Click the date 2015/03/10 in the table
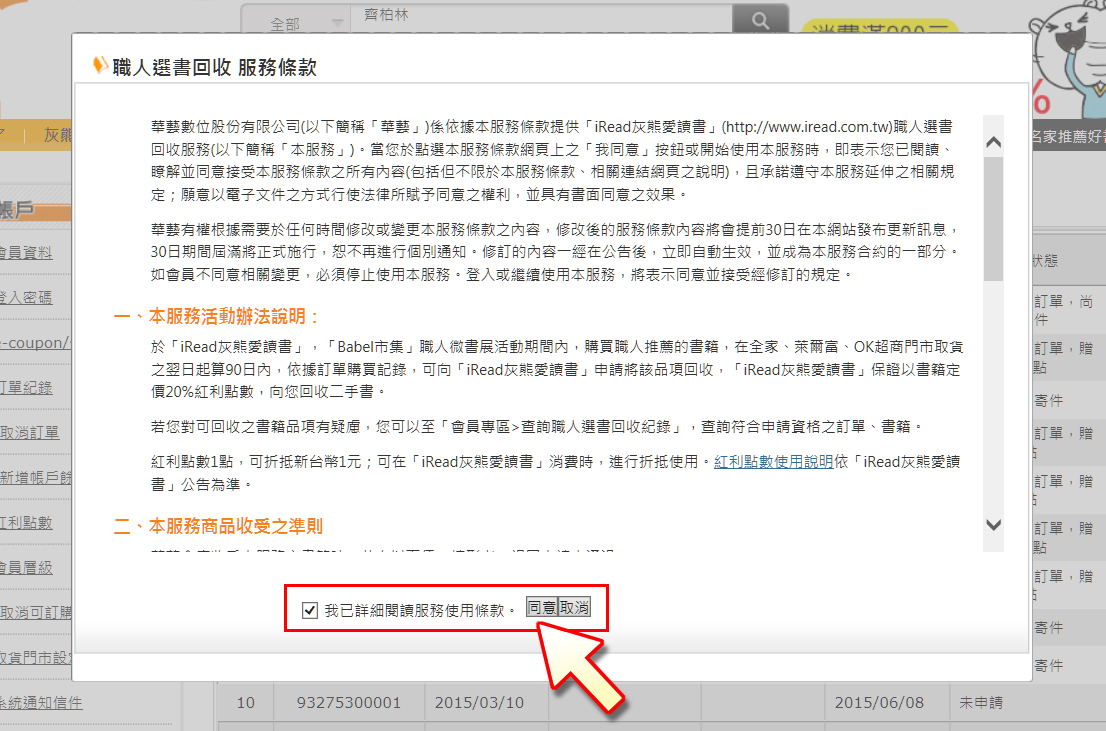 480,703
